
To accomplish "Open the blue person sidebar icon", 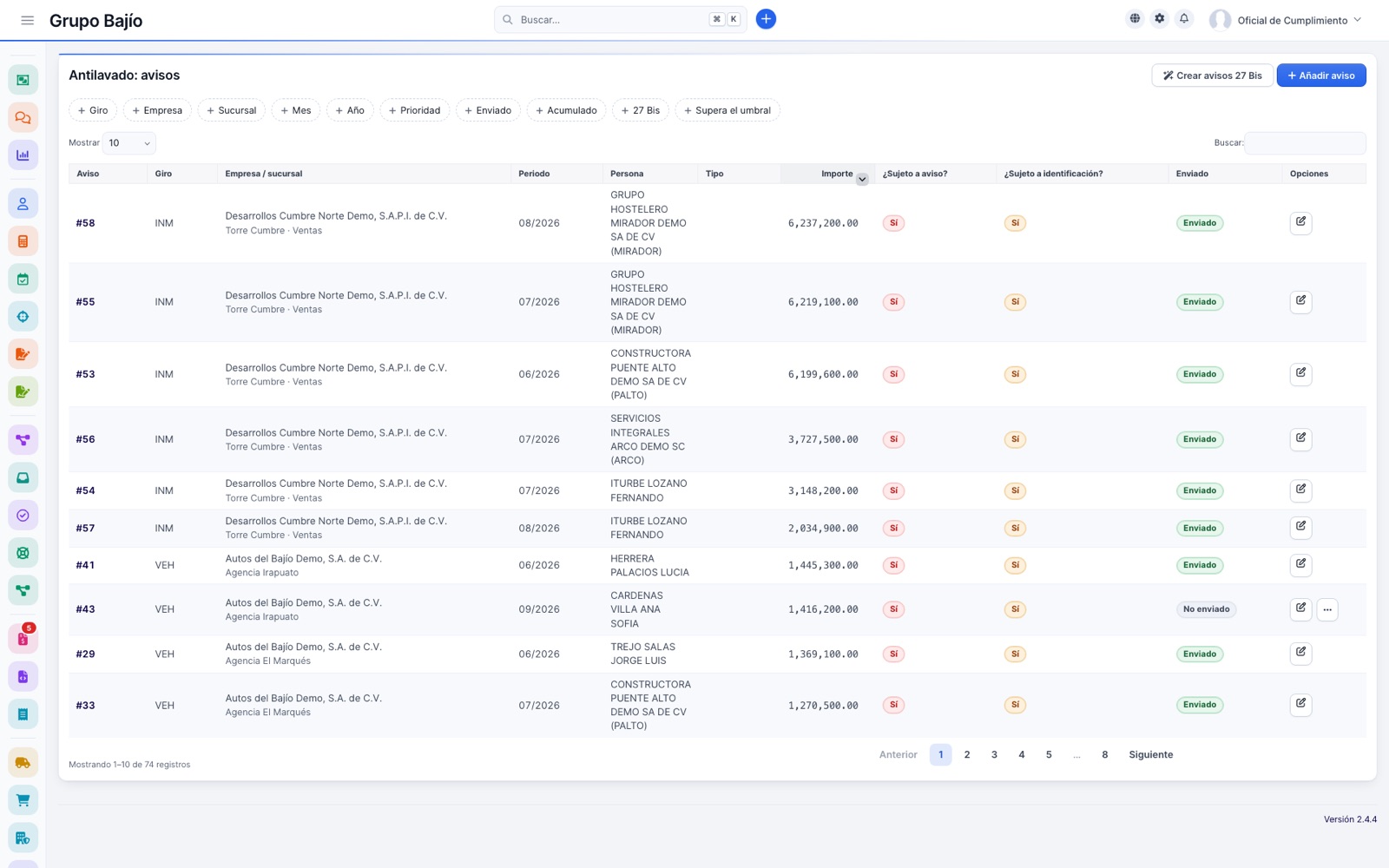I will 23,204.
